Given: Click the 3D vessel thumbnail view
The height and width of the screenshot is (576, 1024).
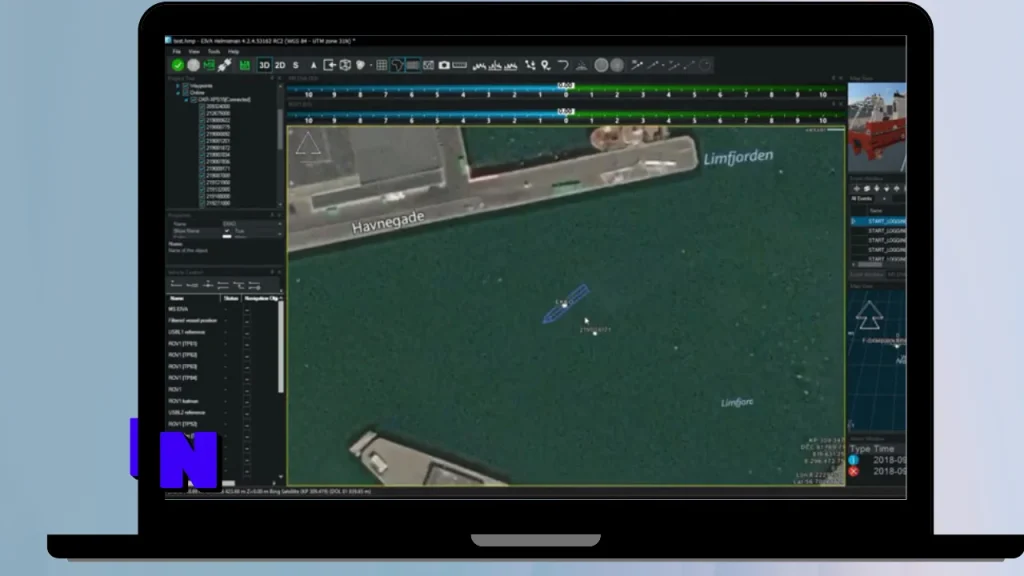Looking at the screenshot, I should coord(876,127).
